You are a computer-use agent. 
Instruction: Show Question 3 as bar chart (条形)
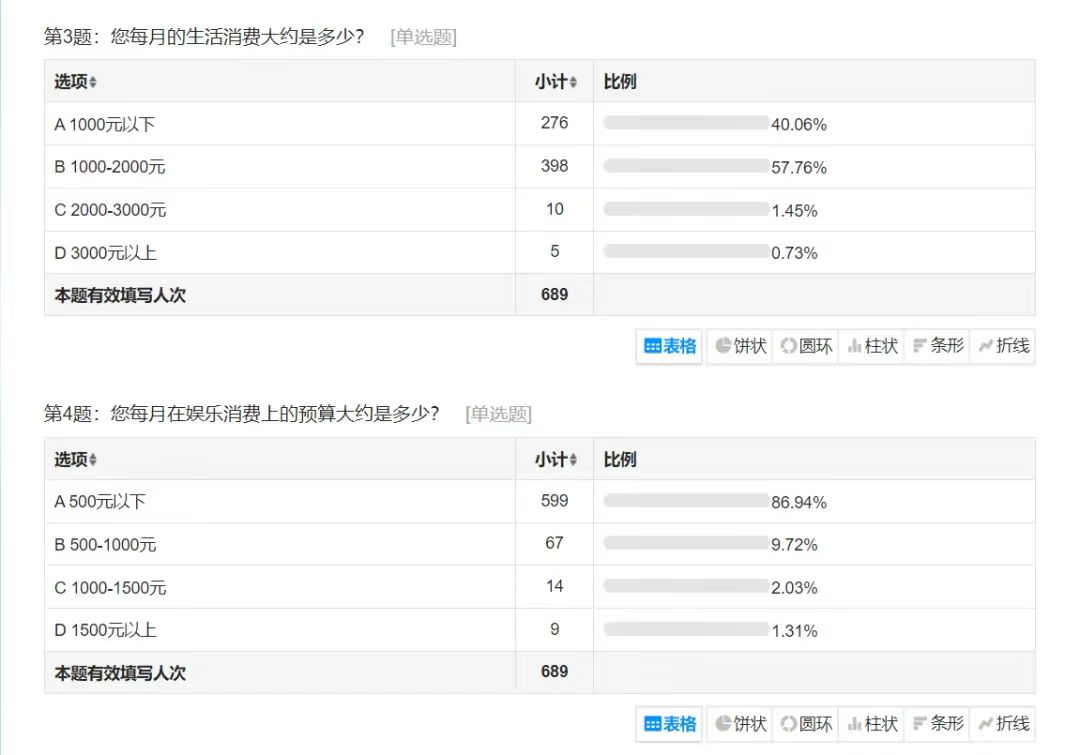point(938,346)
